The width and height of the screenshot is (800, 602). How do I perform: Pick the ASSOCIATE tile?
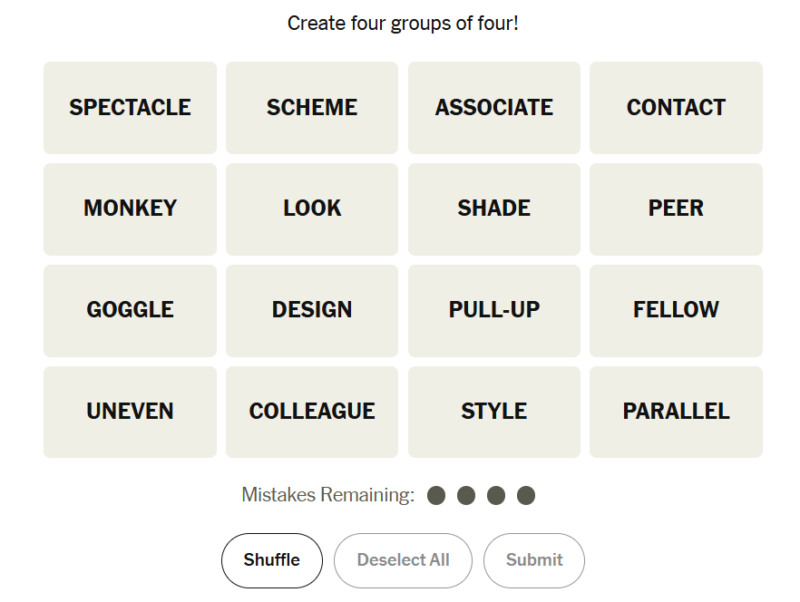coord(494,108)
